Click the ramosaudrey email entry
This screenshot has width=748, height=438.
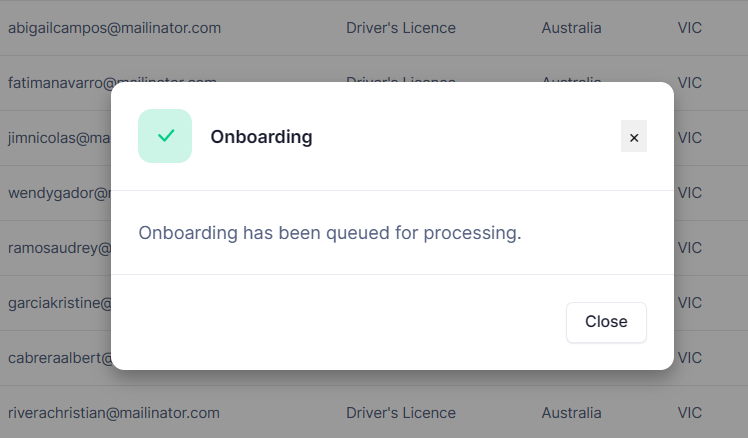point(59,248)
